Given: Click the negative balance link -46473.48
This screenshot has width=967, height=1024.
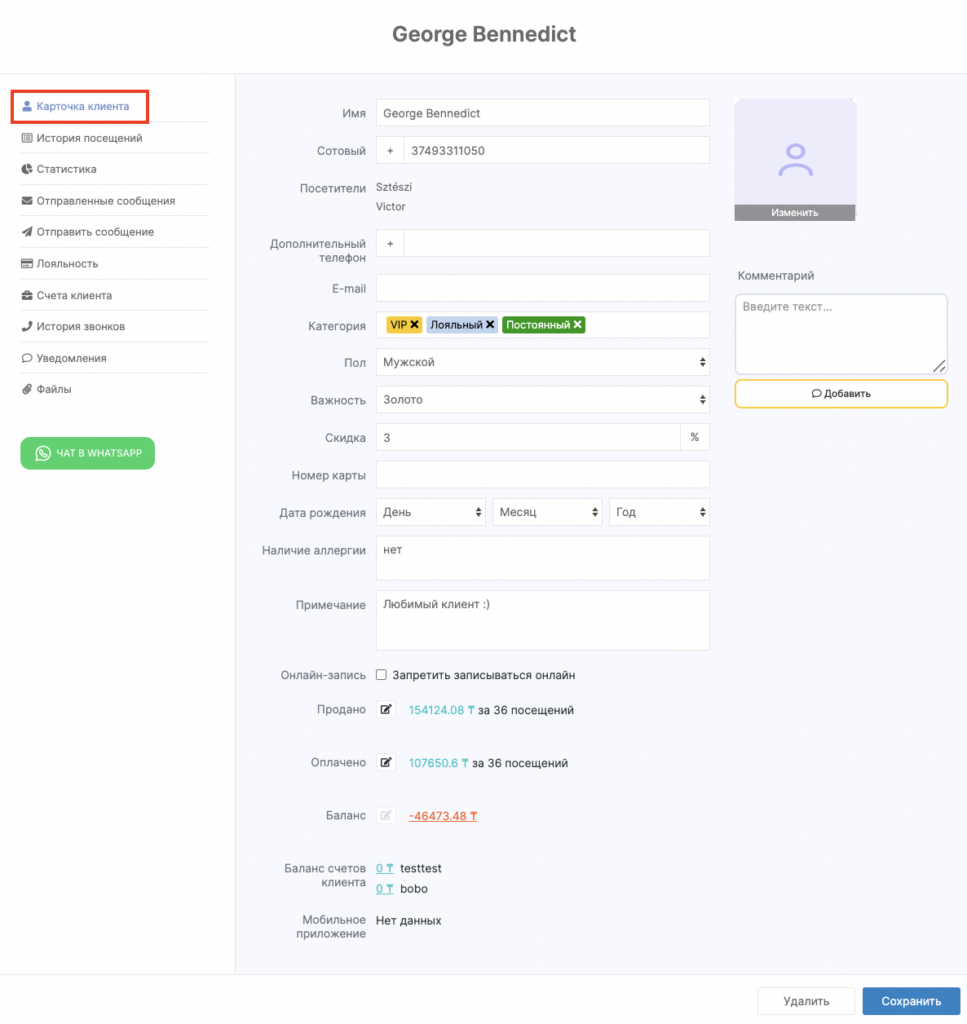Looking at the screenshot, I should point(443,816).
